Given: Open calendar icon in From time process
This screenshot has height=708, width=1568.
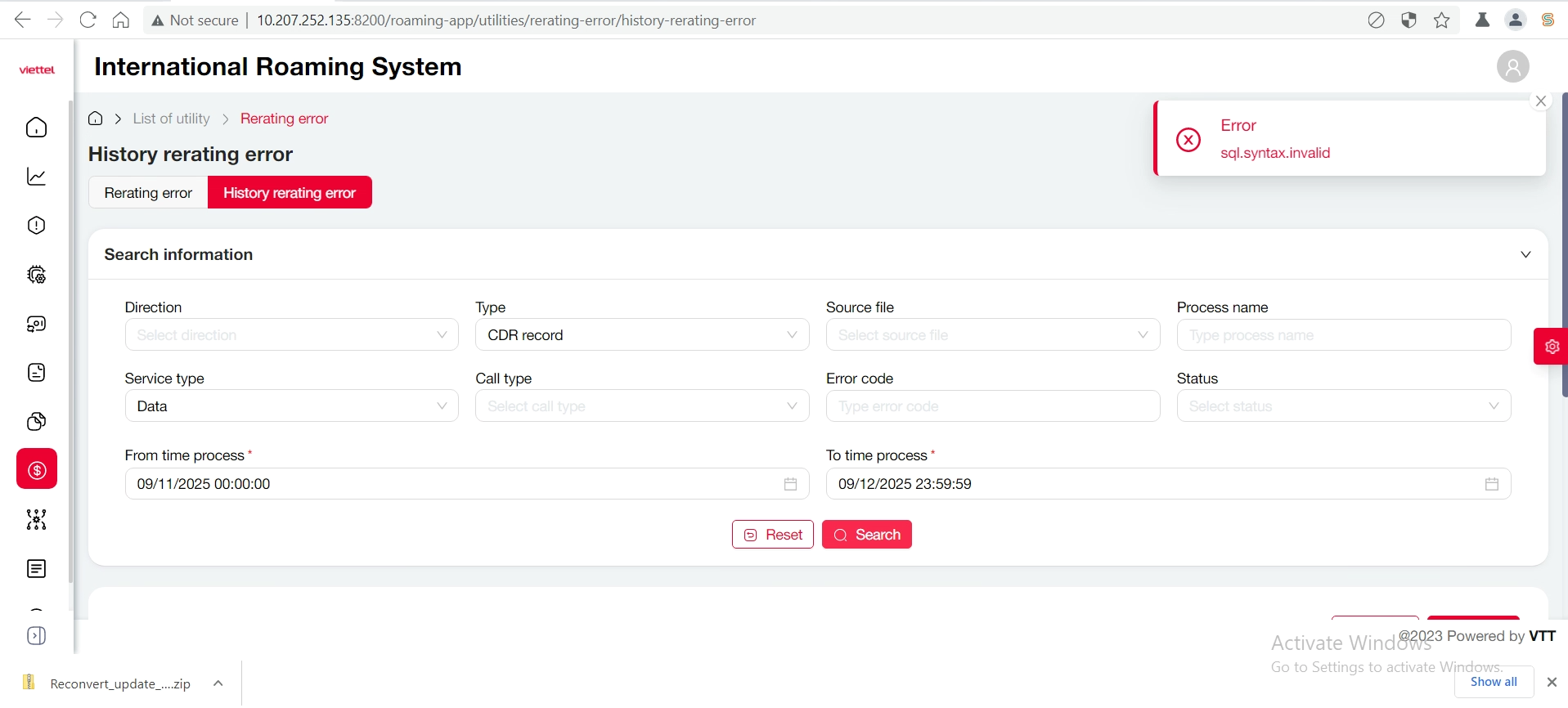Looking at the screenshot, I should coord(790,484).
